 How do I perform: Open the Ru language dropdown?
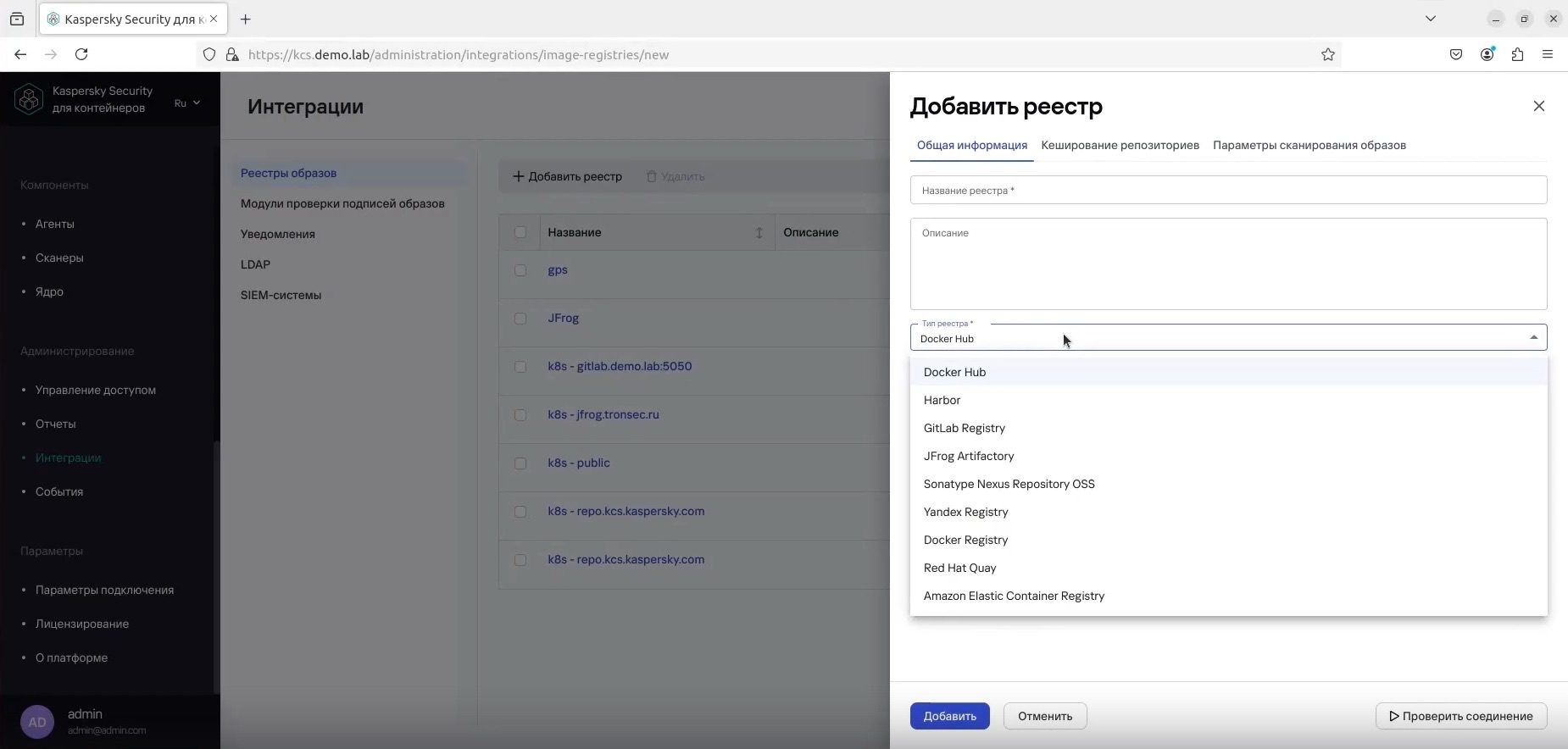pyautogui.click(x=187, y=103)
